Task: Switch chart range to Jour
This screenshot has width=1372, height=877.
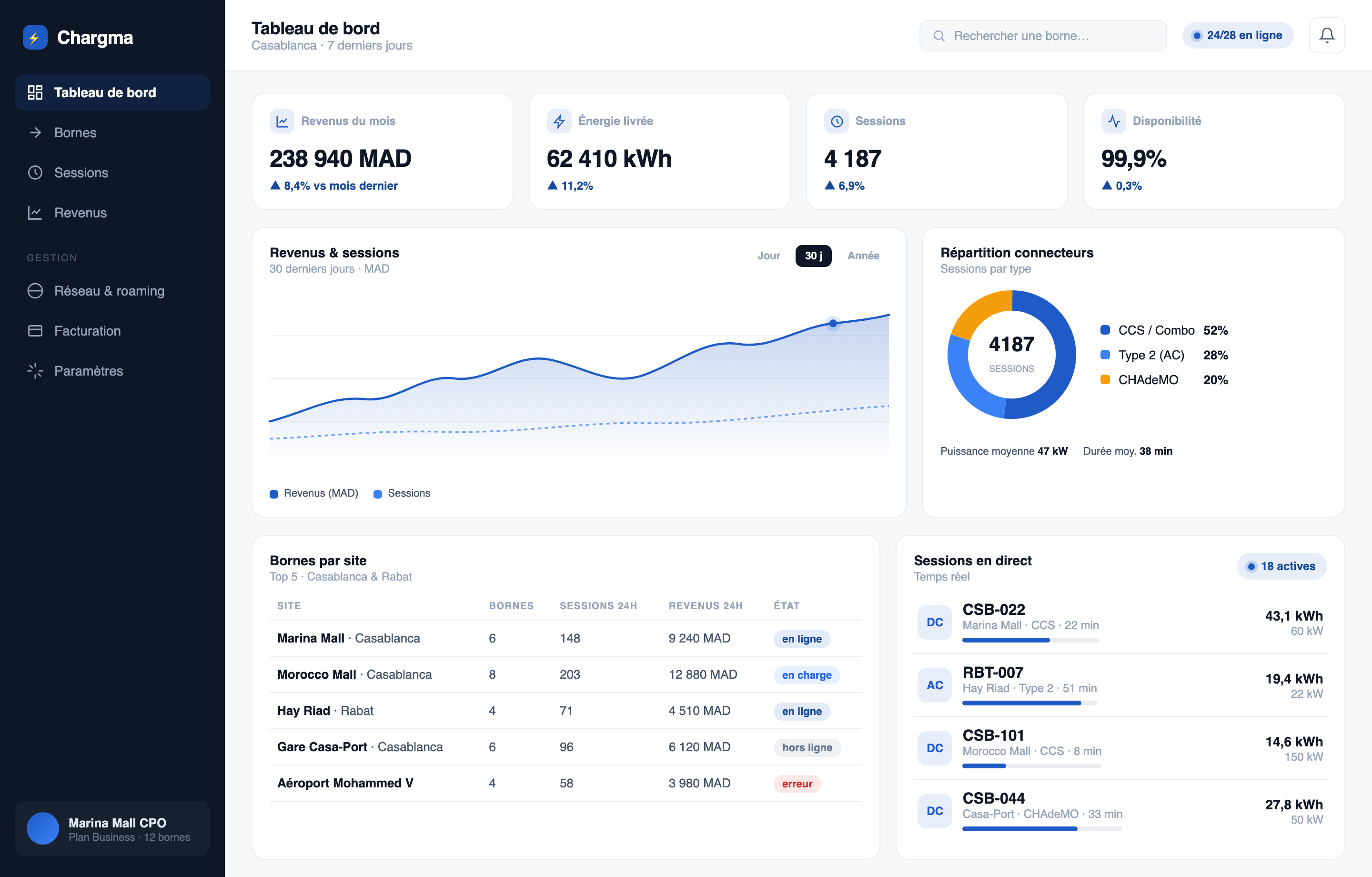Action: point(768,255)
